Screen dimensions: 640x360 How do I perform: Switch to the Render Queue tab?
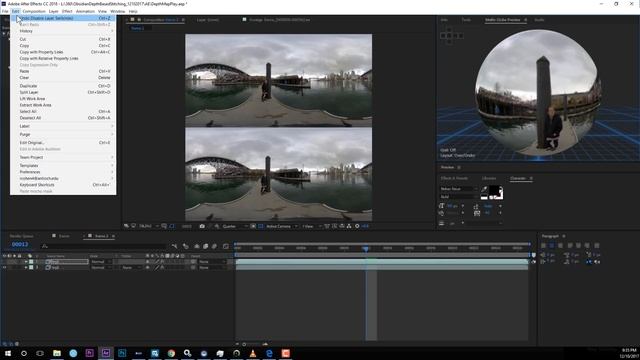pyautogui.click(x=21, y=236)
